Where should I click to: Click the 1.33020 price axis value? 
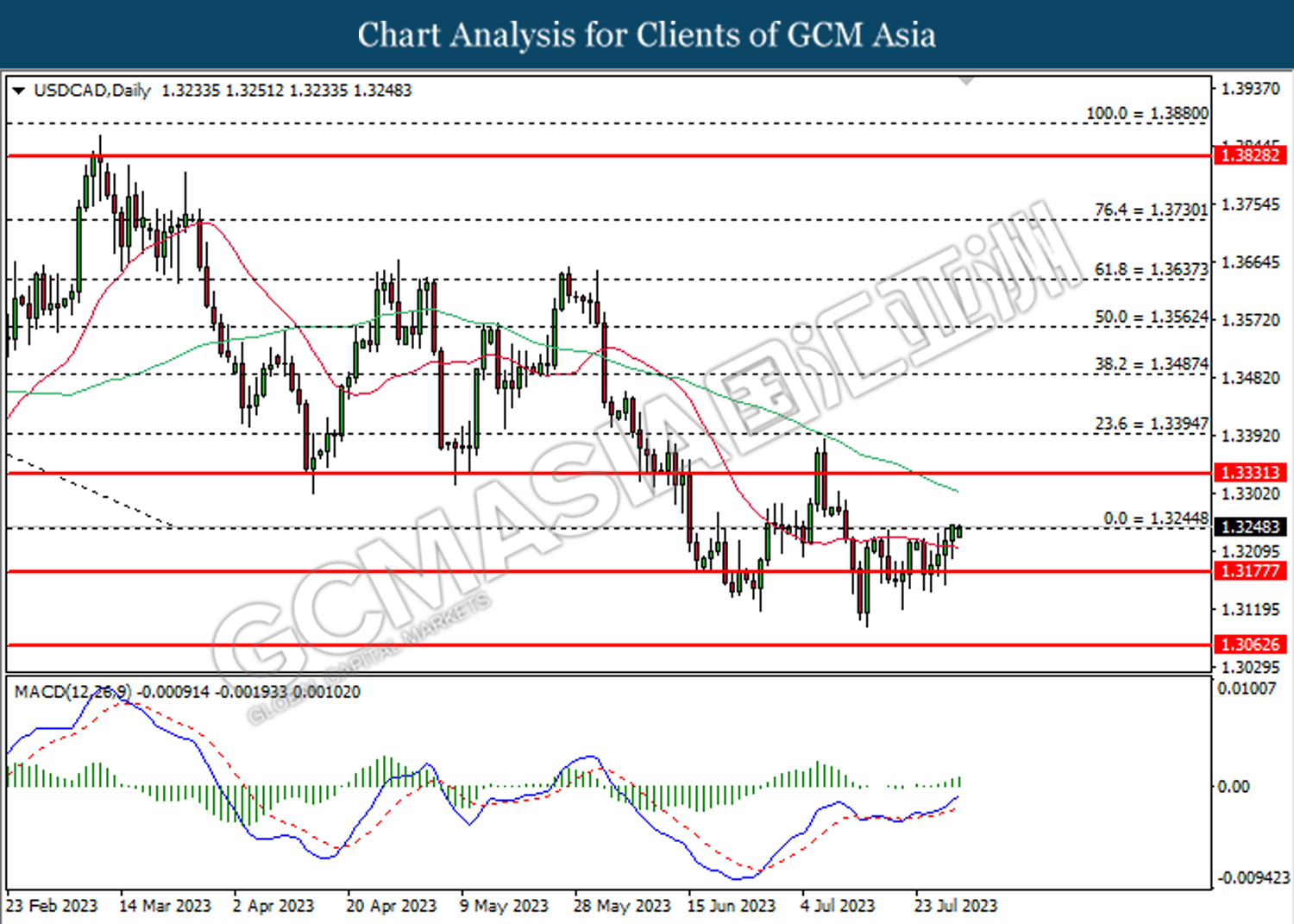[1251, 493]
